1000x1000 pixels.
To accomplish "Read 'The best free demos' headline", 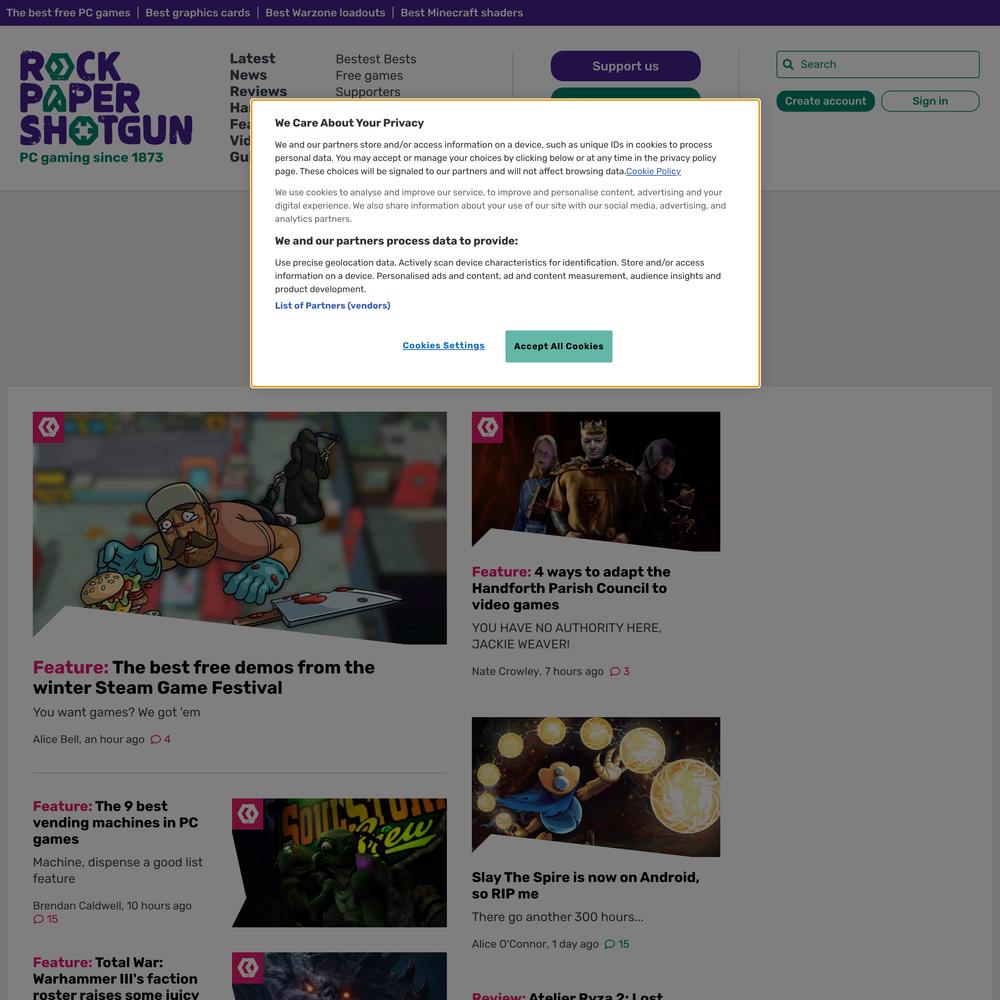I will pos(204,677).
